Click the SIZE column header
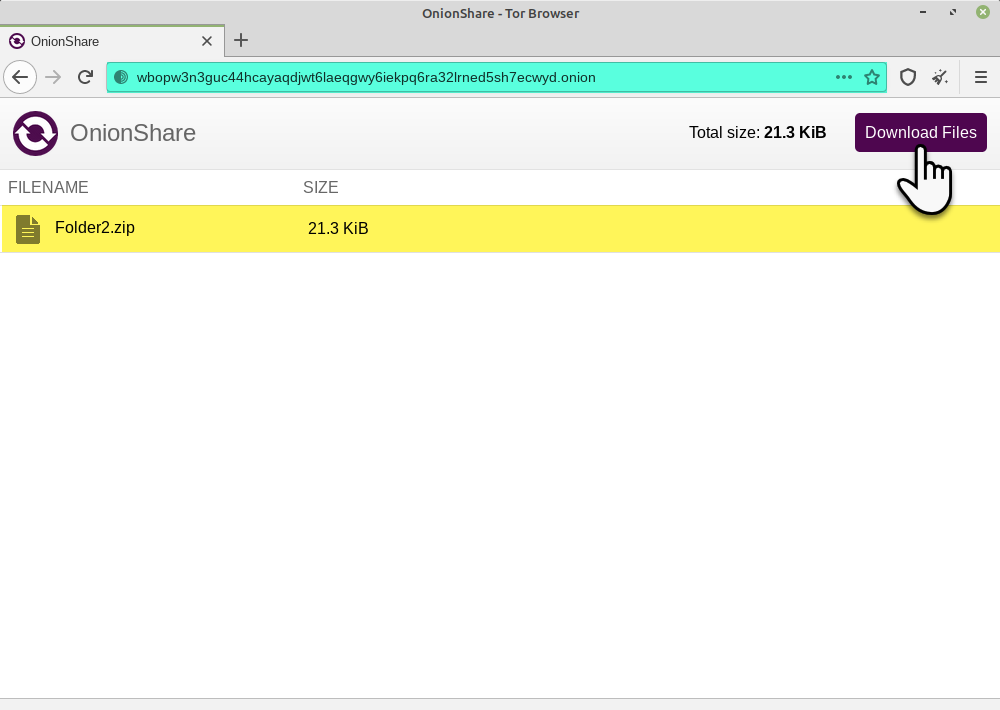 click(x=321, y=188)
